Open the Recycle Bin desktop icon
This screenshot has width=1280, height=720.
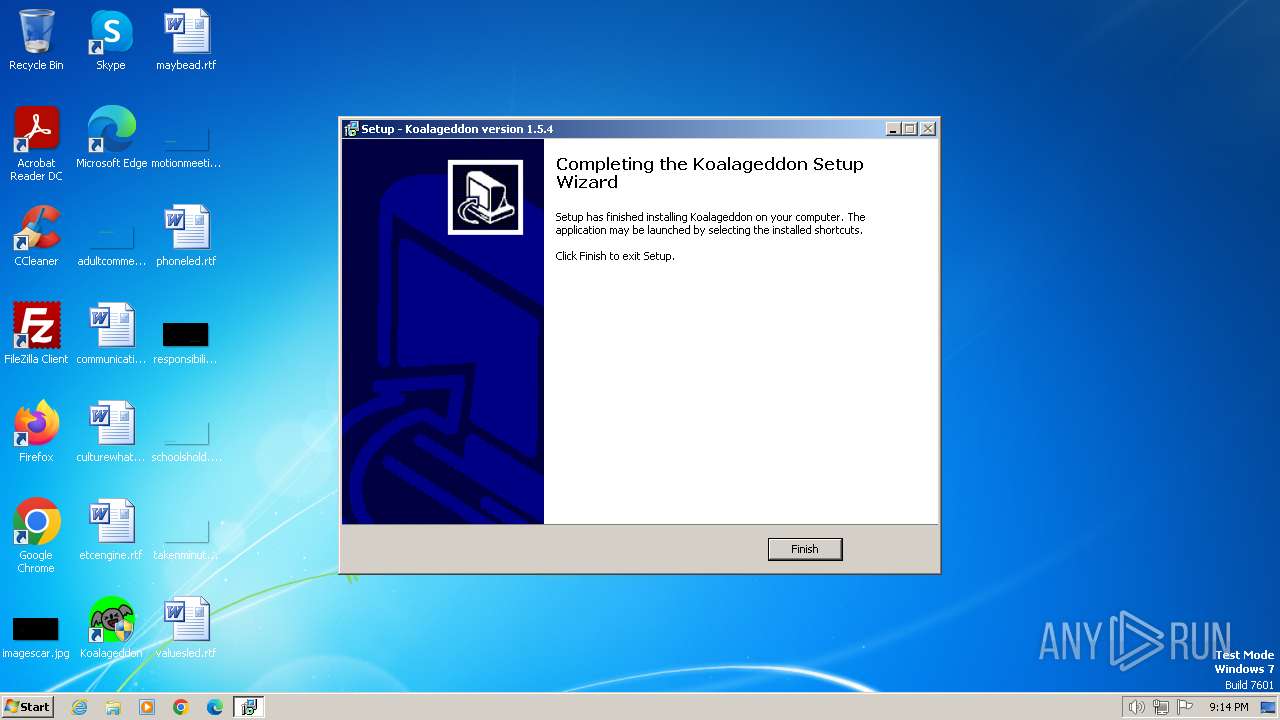click(36, 41)
